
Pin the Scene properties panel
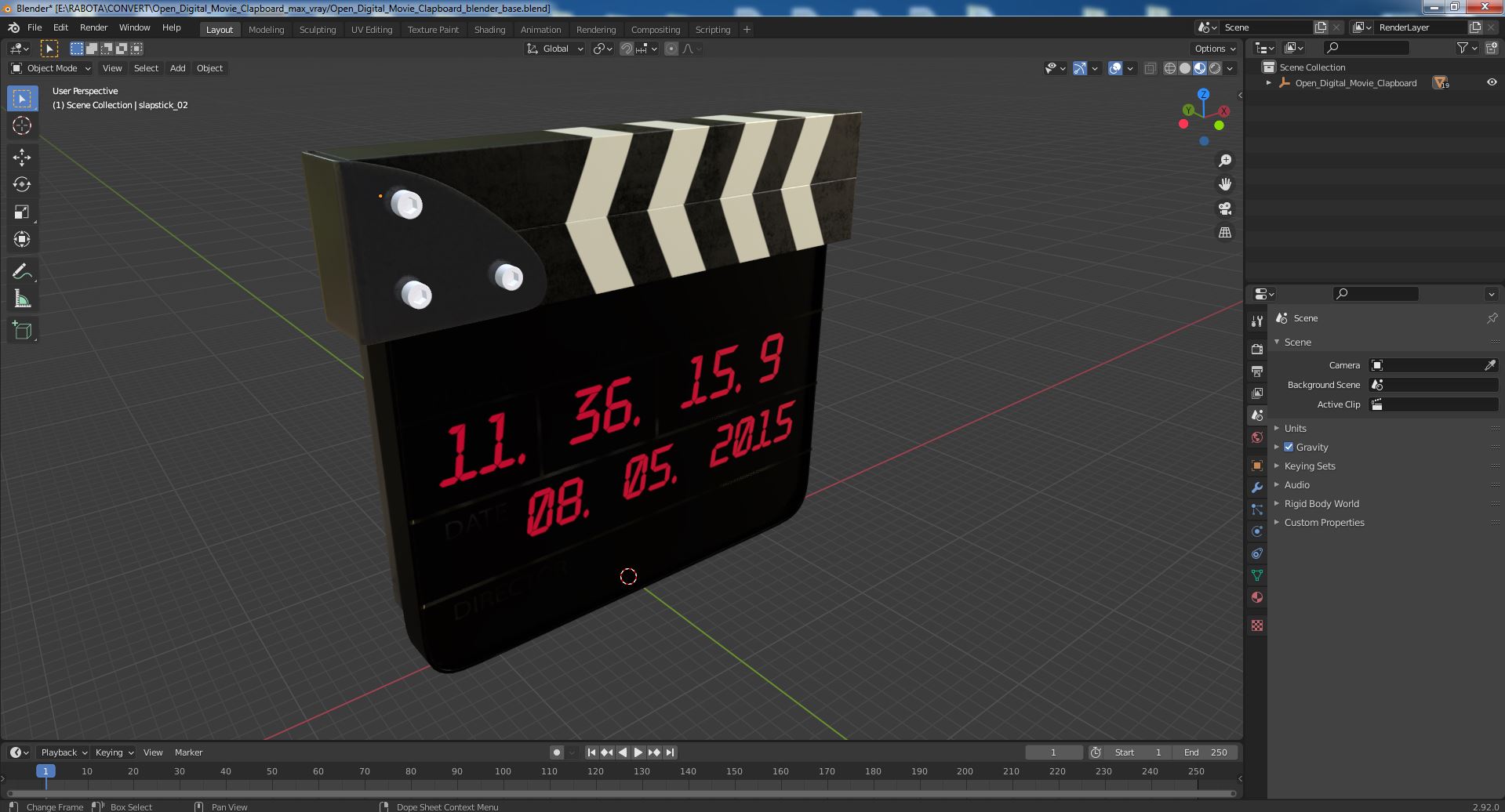[x=1492, y=318]
